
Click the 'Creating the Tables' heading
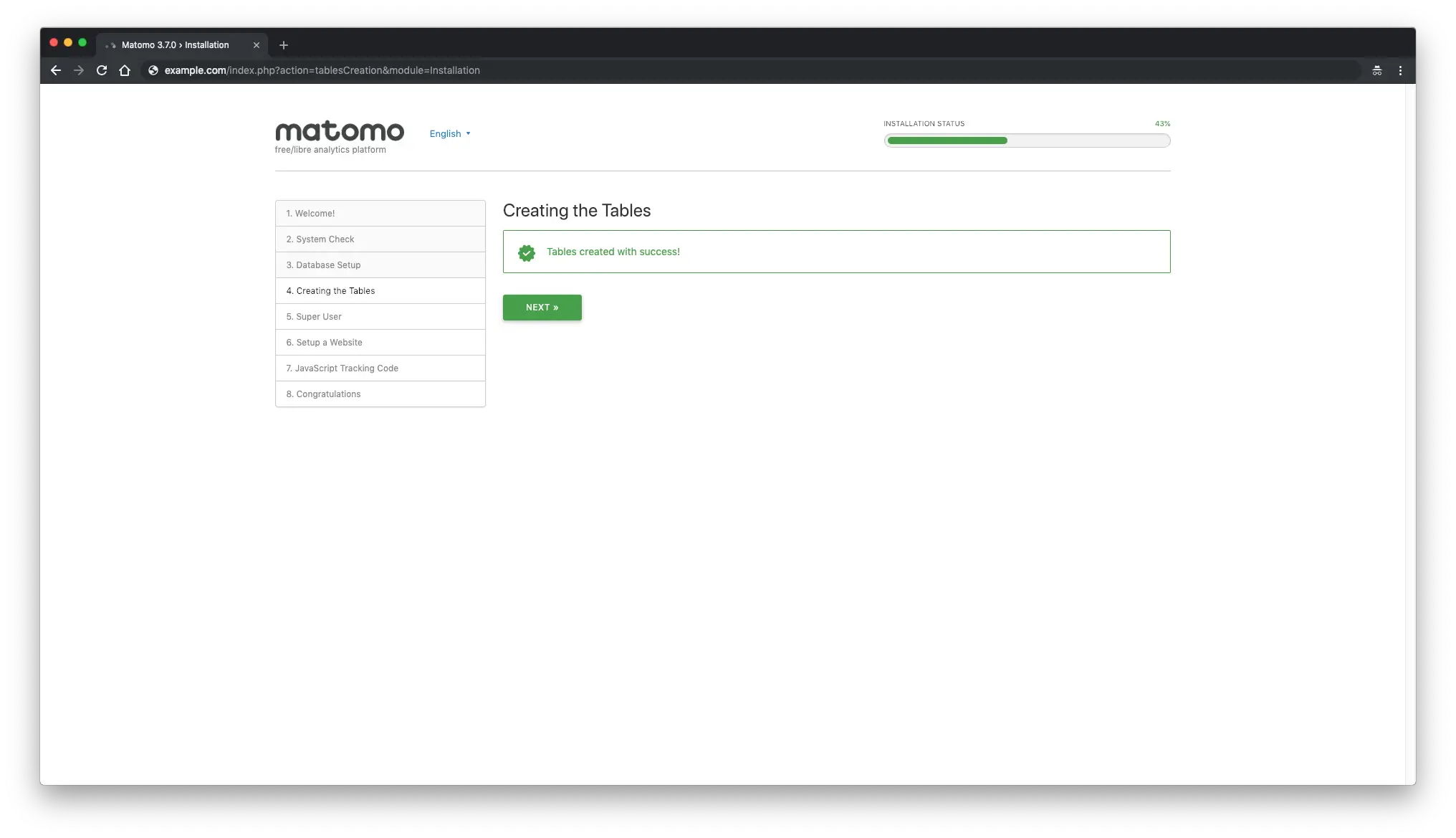(577, 211)
